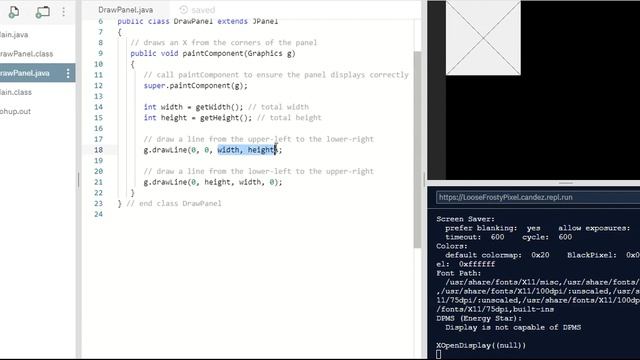The image size is (640, 360).
Task: Click 'Font Path:' console line
Action: 458,273
